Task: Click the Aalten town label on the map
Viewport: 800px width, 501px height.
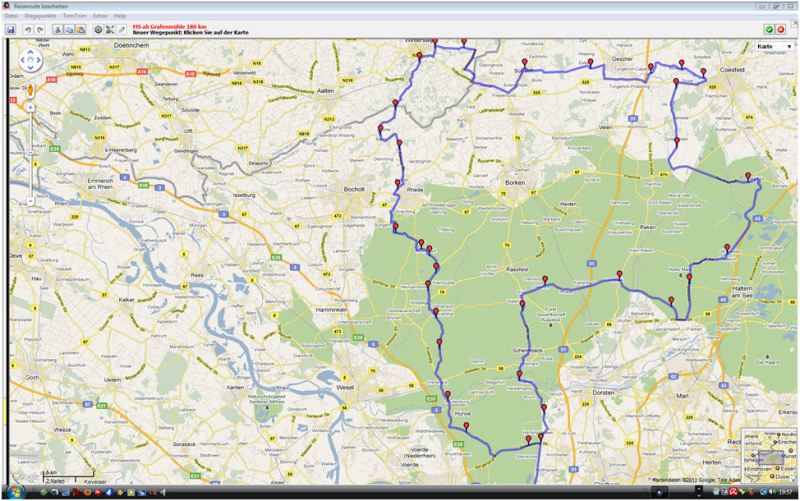Action: (325, 91)
